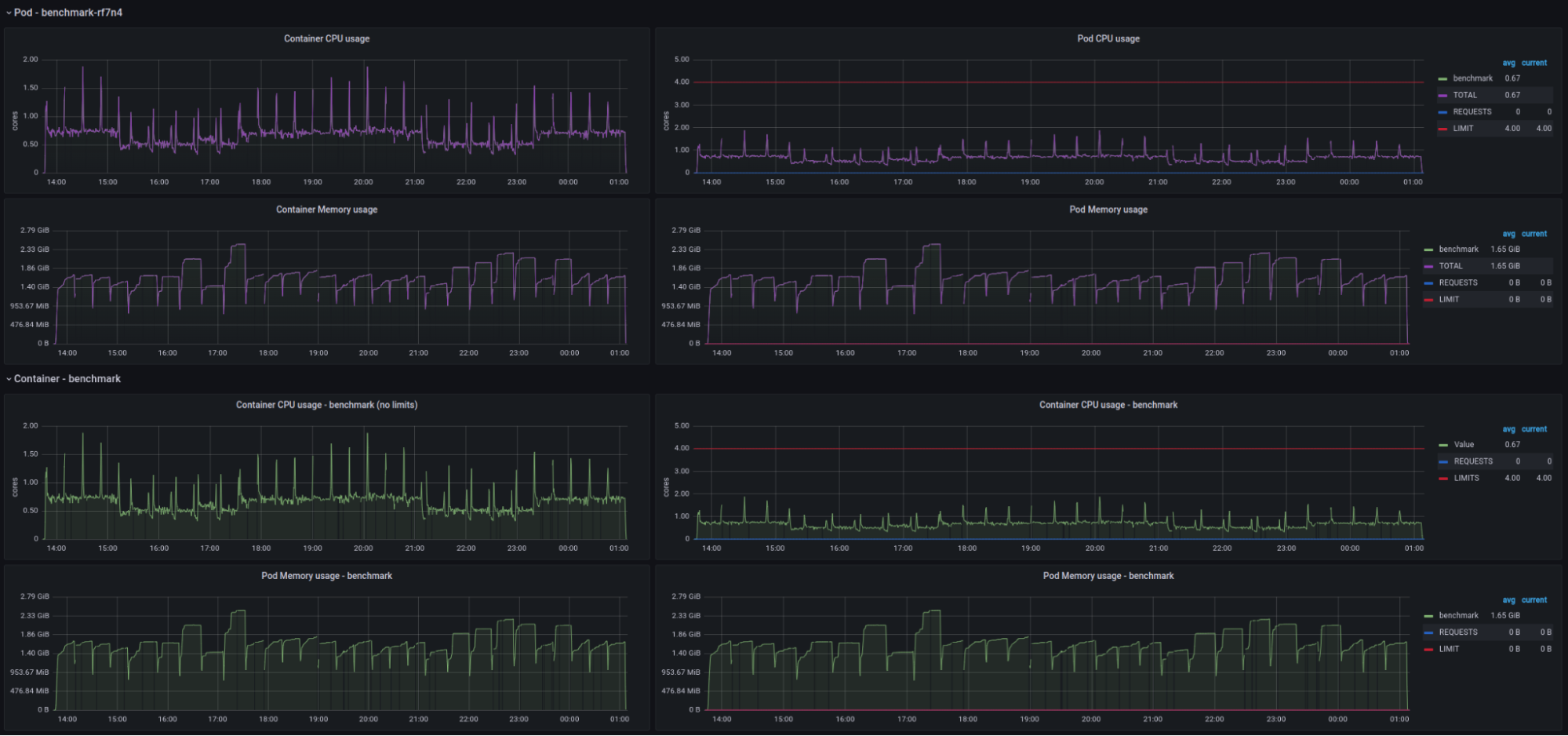
Task: Toggle REQUESTS in Container CPU usage - benchmark legend
Action: click(1473, 461)
